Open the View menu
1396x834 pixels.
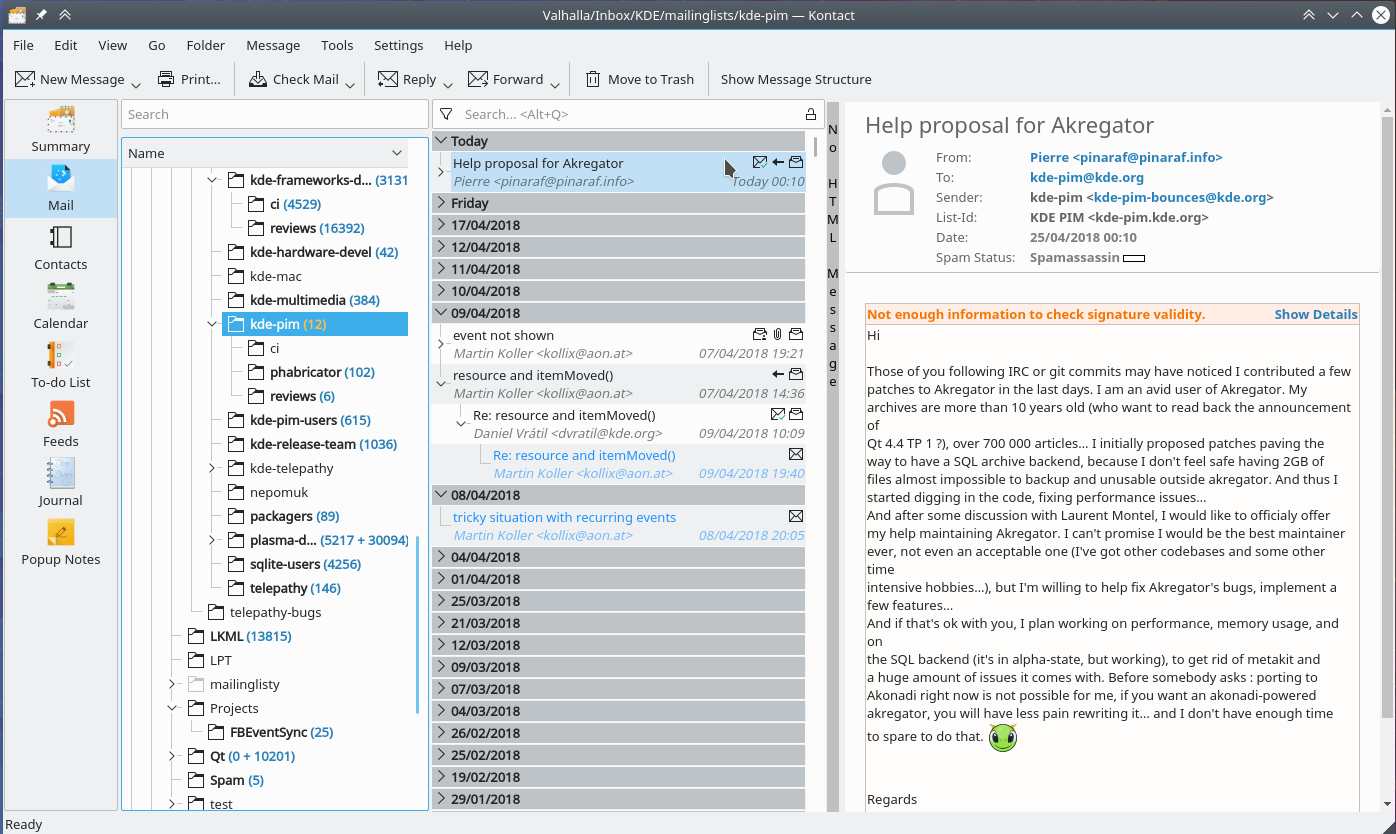[x=113, y=45]
